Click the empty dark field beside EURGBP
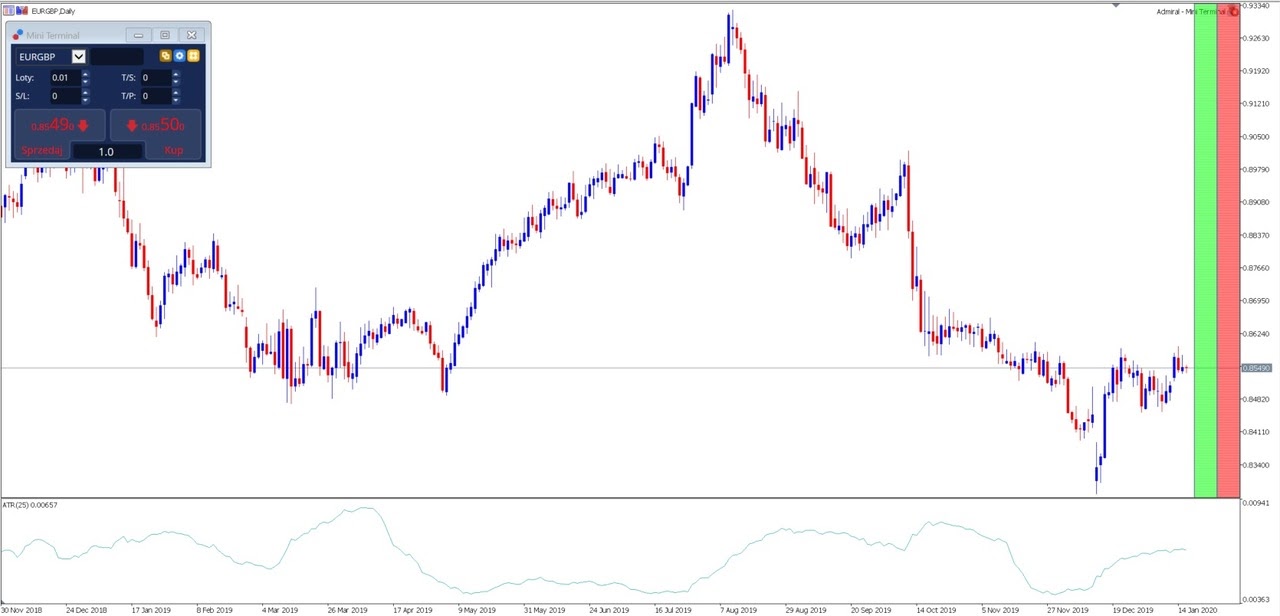Screen dimensions: 1280x616 tap(116, 57)
